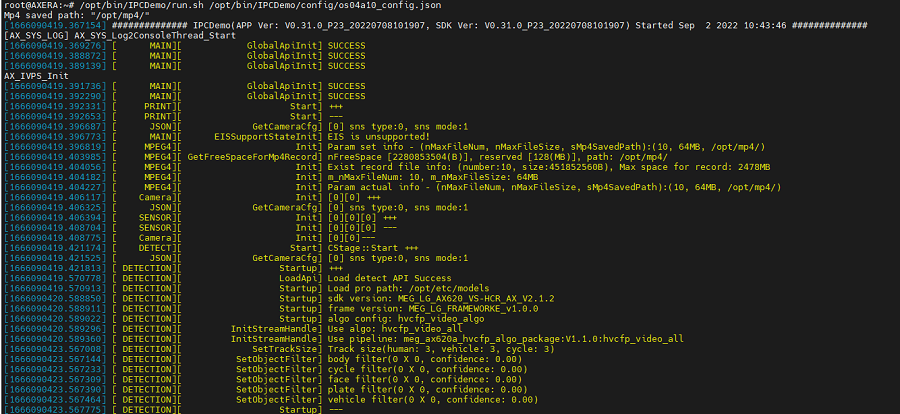Click the Mp4 saved path line
This screenshot has height=414, width=900.
click(x=77, y=16)
